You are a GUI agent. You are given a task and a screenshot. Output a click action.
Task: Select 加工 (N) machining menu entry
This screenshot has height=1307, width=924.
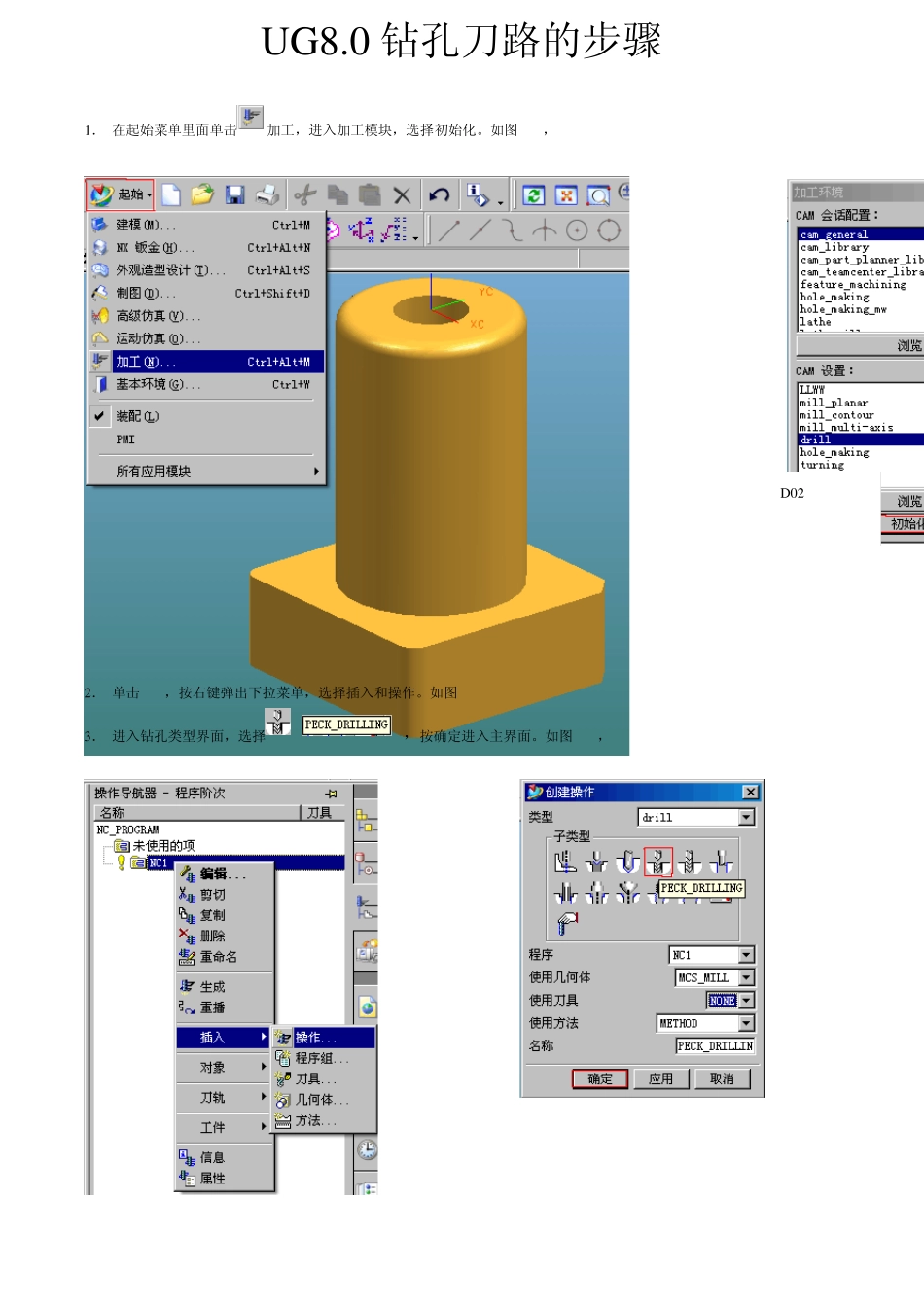[x=205, y=362]
